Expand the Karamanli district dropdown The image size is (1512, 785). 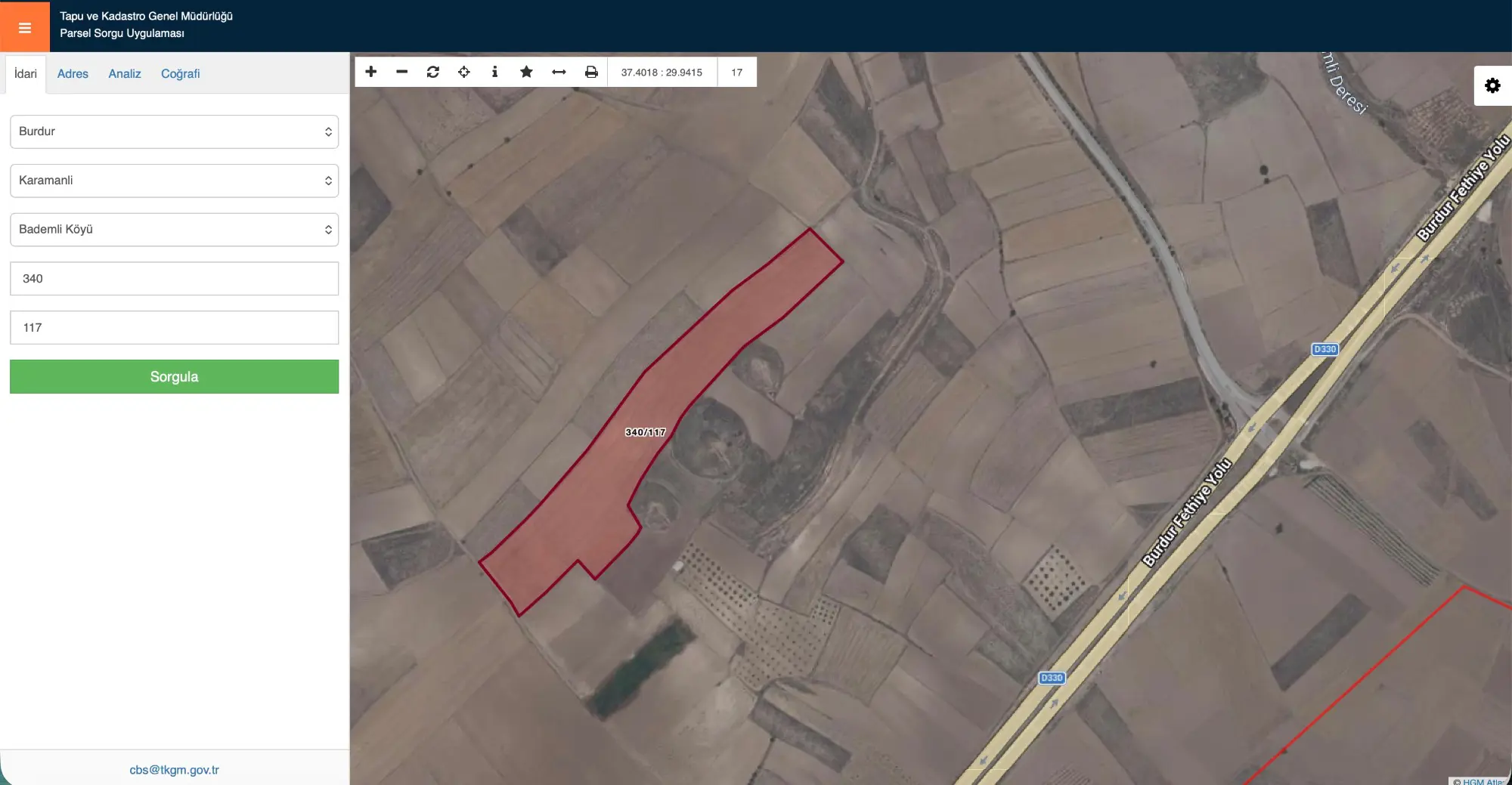click(174, 181)
